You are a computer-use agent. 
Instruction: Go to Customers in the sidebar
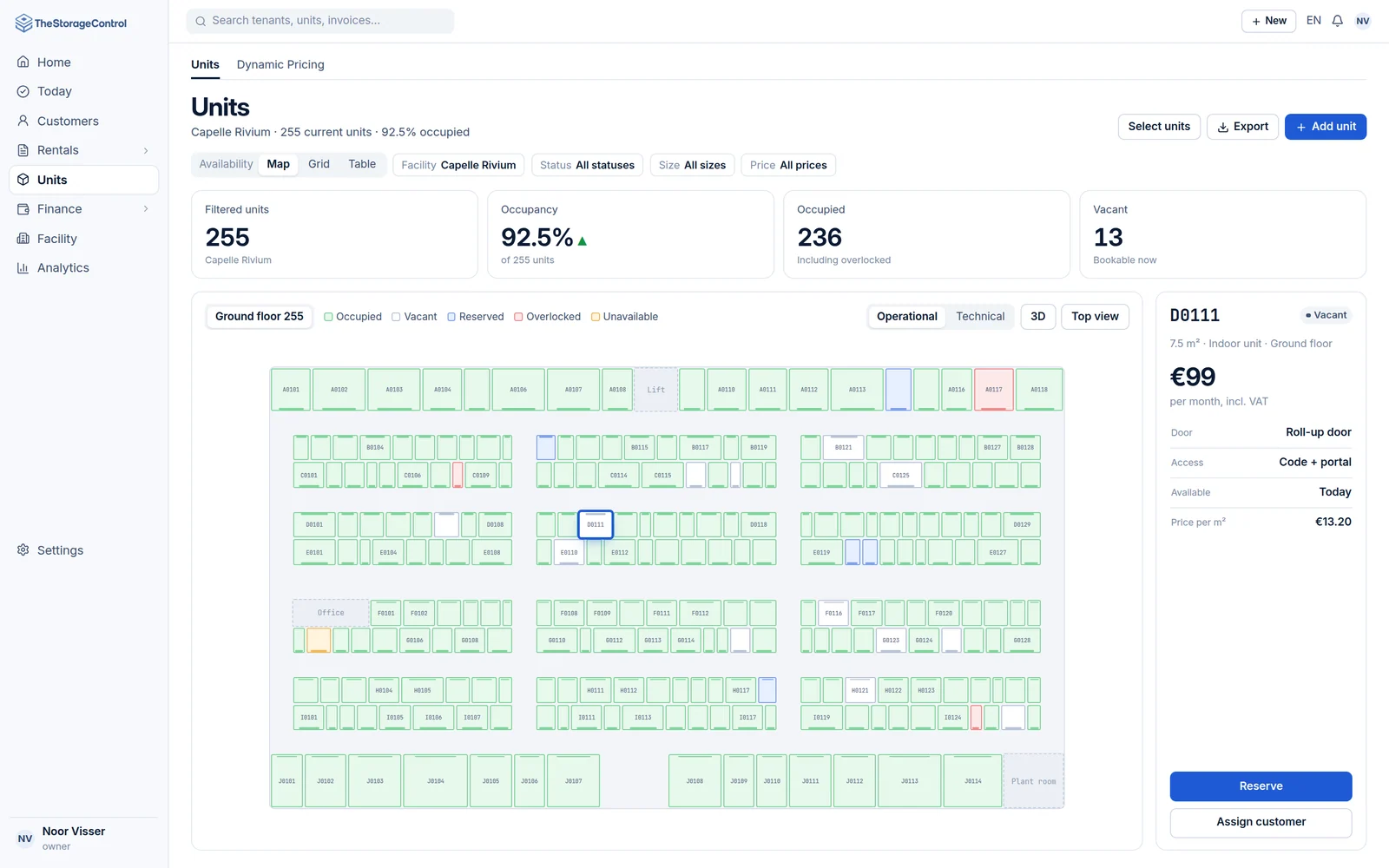(x=83, y=121)
